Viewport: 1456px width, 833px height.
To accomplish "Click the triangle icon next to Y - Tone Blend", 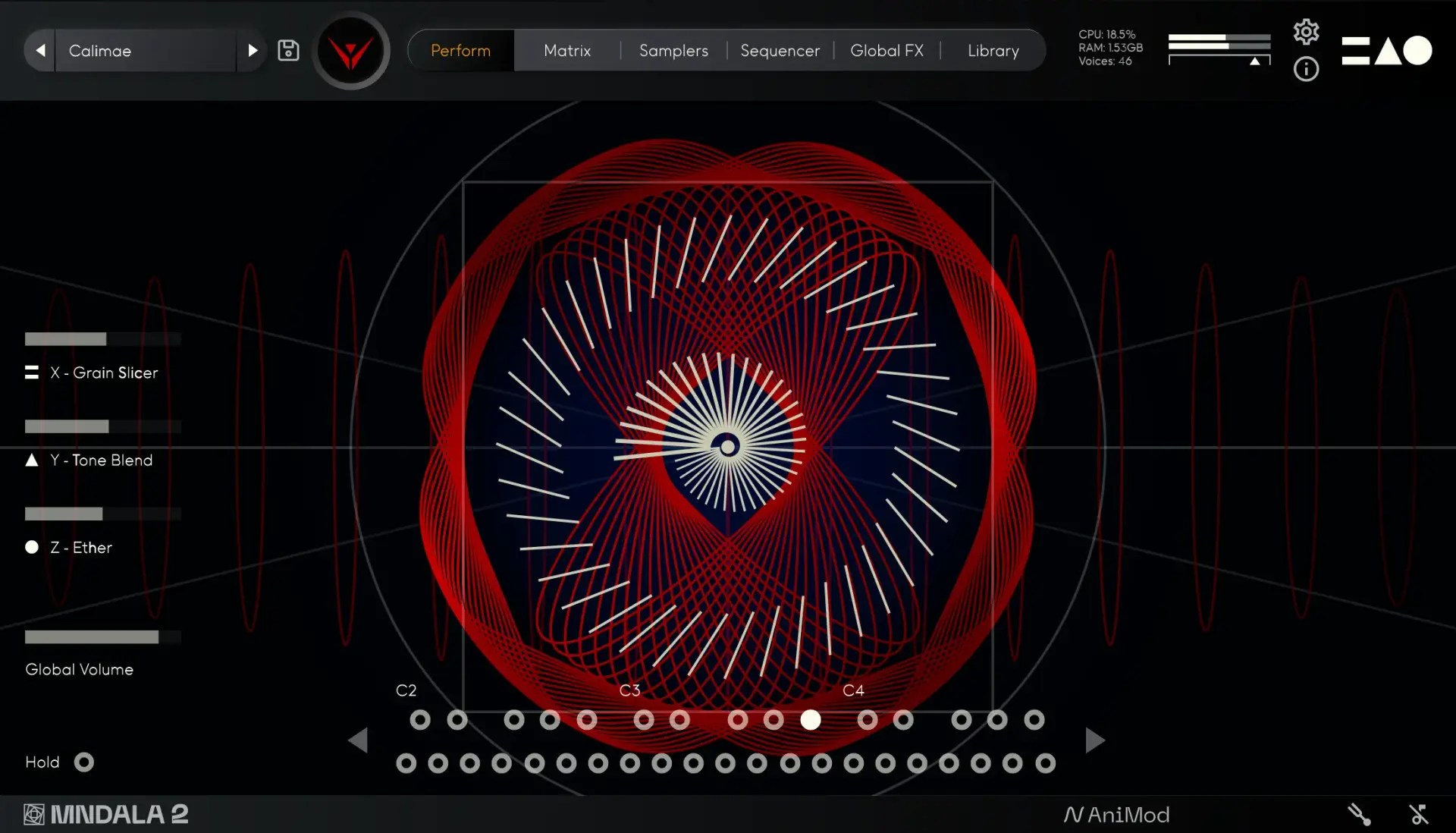I will click(x=31, y=460).
